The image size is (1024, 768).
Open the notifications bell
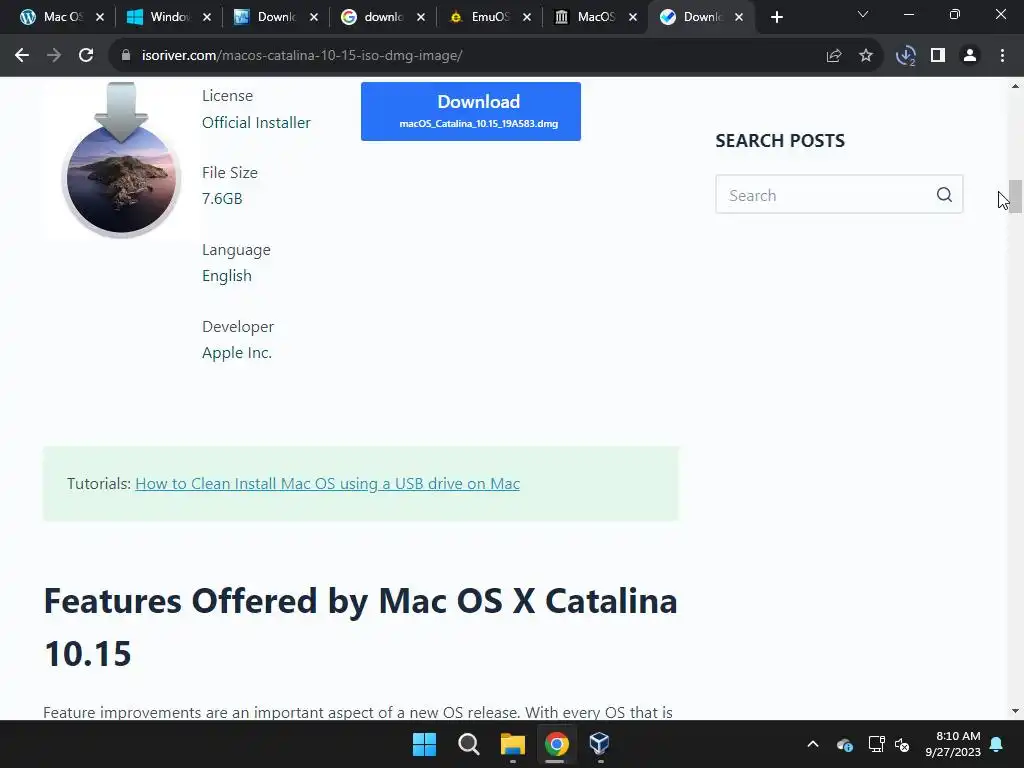click(x=997, y=744)
